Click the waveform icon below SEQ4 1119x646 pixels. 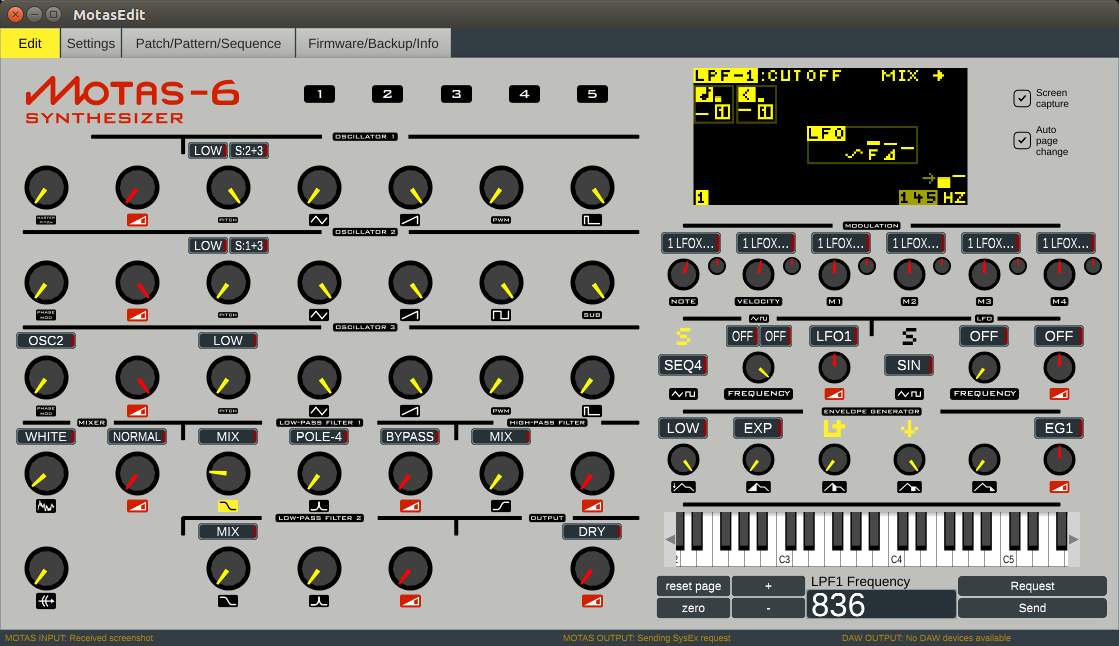click(x=683, y=394)
